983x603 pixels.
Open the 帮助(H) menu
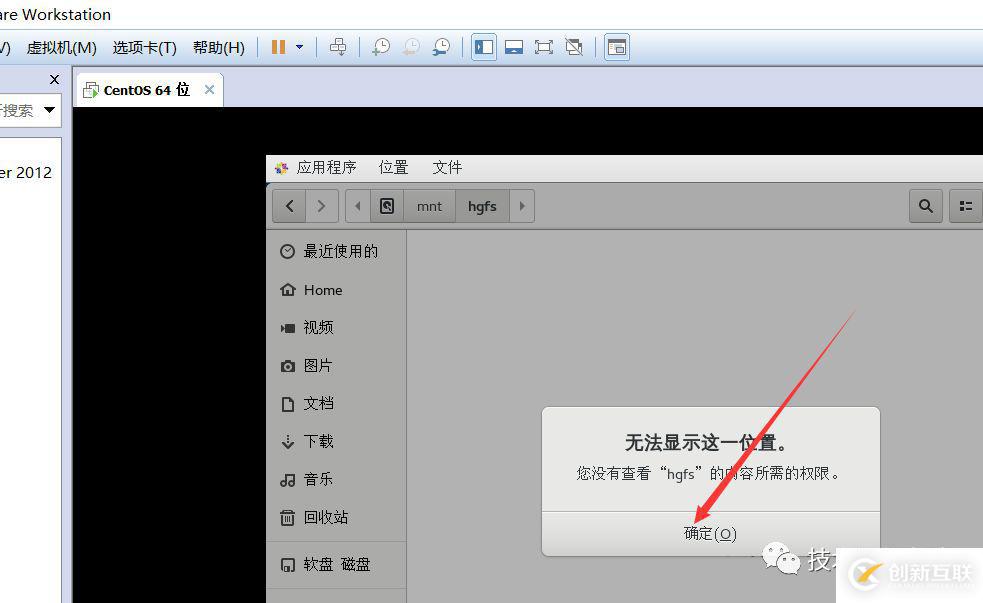tap(219, 48)
